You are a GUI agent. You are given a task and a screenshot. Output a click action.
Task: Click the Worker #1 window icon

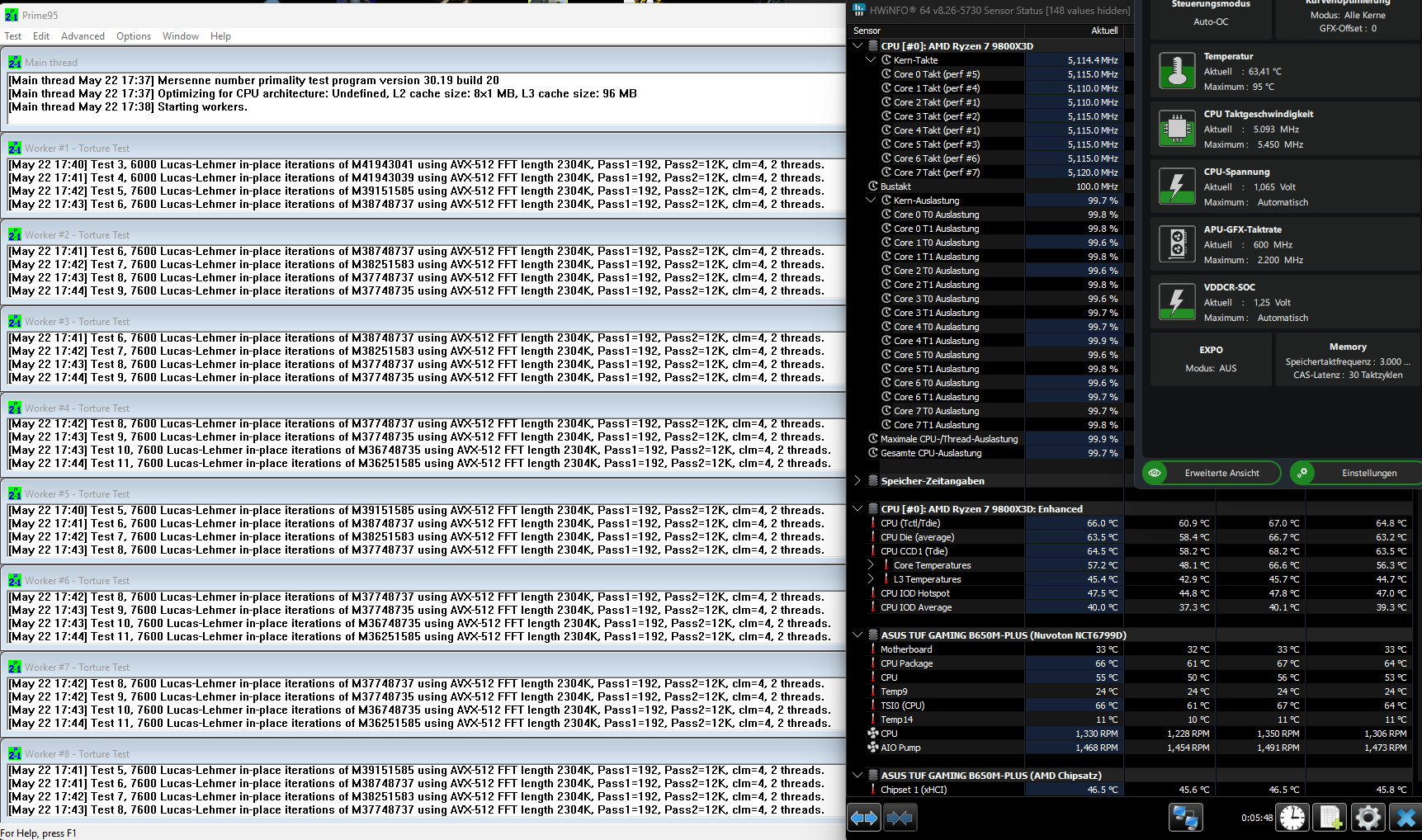pos(15,148)
